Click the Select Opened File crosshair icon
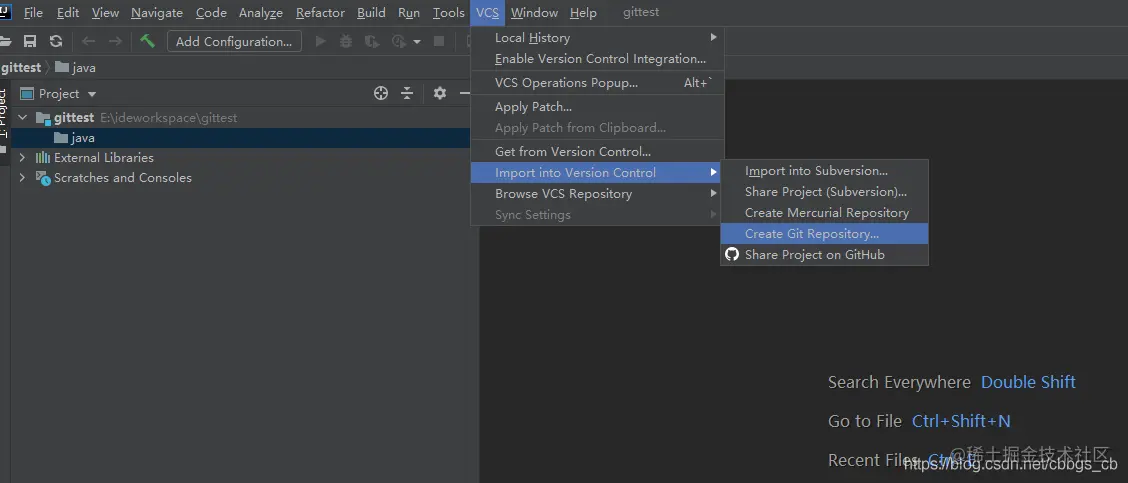1128x483 pixels. point(381,93)
